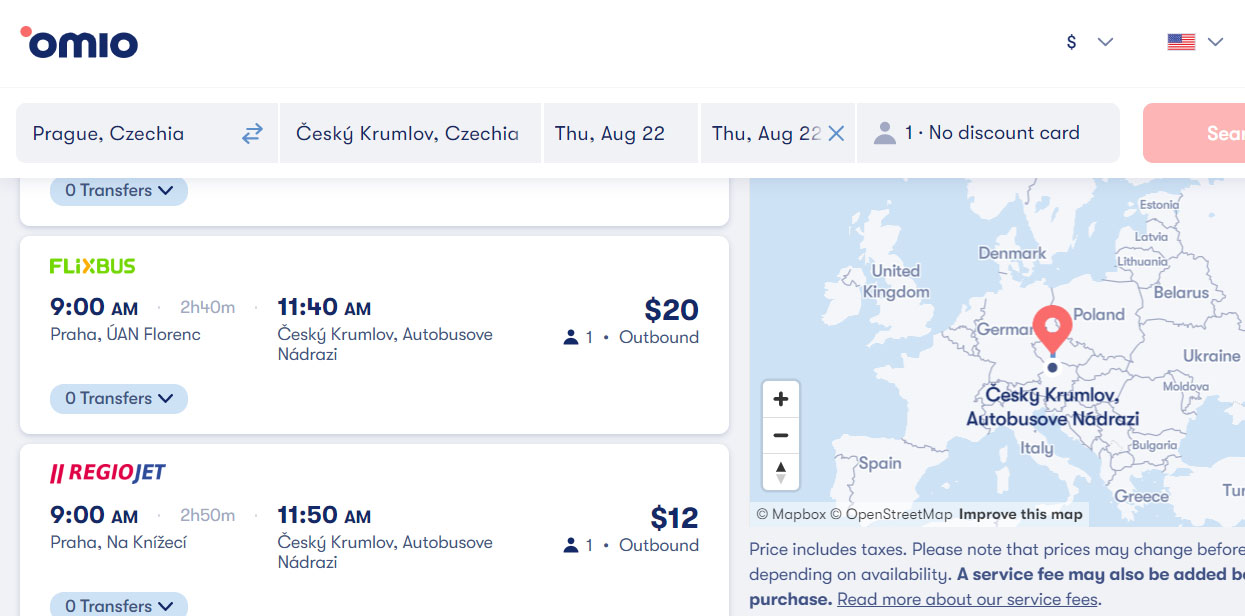Open the currency dropdown

click(1089, 42)
